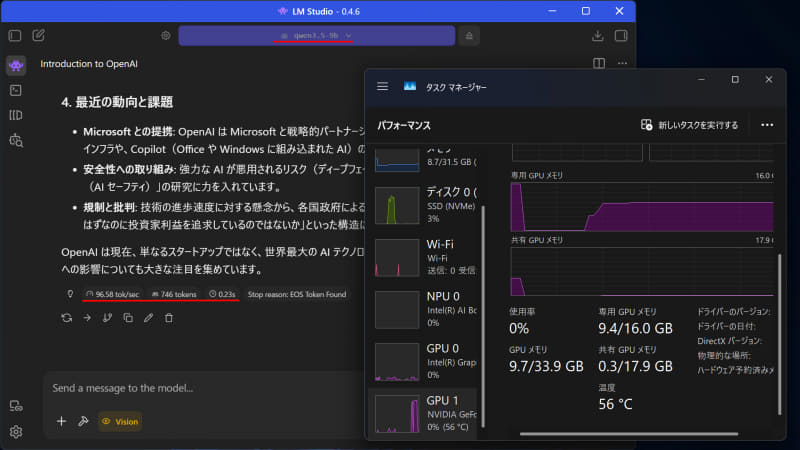This screenshot has width=800, height=450.
Task: Edit the assistant message
Action: pyautogui.click(x=148, y=318)
